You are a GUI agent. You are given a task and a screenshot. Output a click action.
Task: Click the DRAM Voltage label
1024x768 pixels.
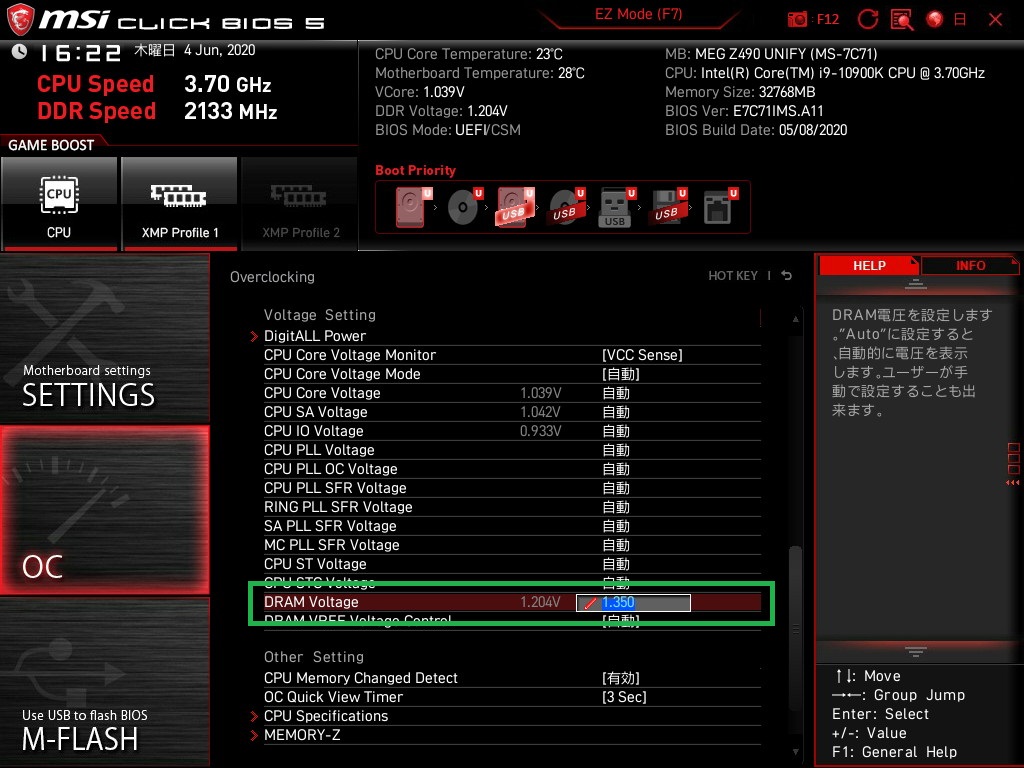point(311,601)
